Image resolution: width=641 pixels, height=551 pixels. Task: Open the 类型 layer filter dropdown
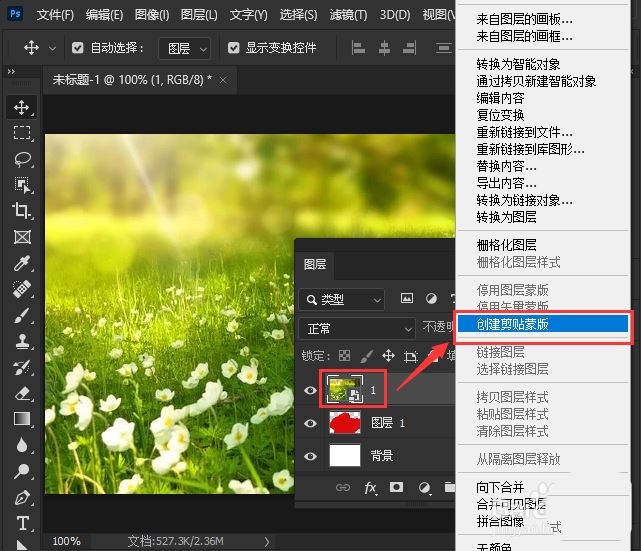point(342,299)
